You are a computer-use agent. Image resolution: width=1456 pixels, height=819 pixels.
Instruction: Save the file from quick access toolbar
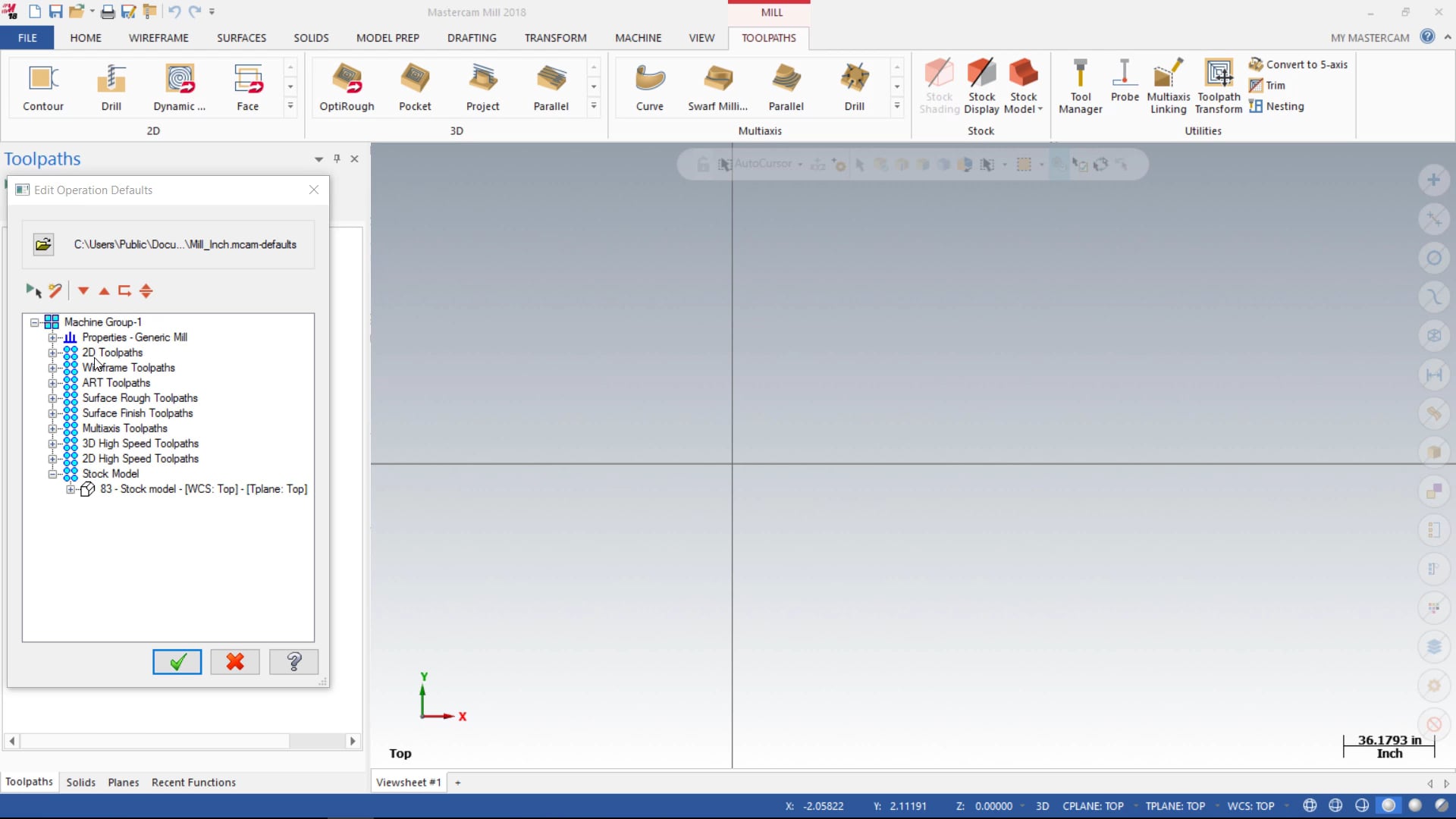click(55, 11)
